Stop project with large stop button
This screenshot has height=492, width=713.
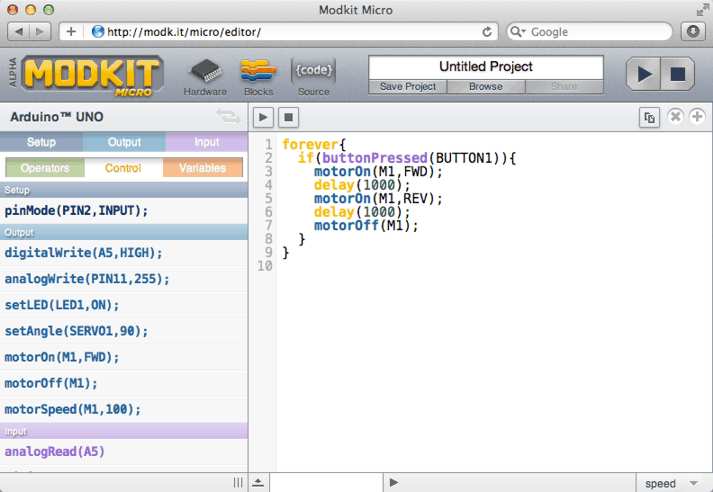pyautogui.click(x=678, y=74)
